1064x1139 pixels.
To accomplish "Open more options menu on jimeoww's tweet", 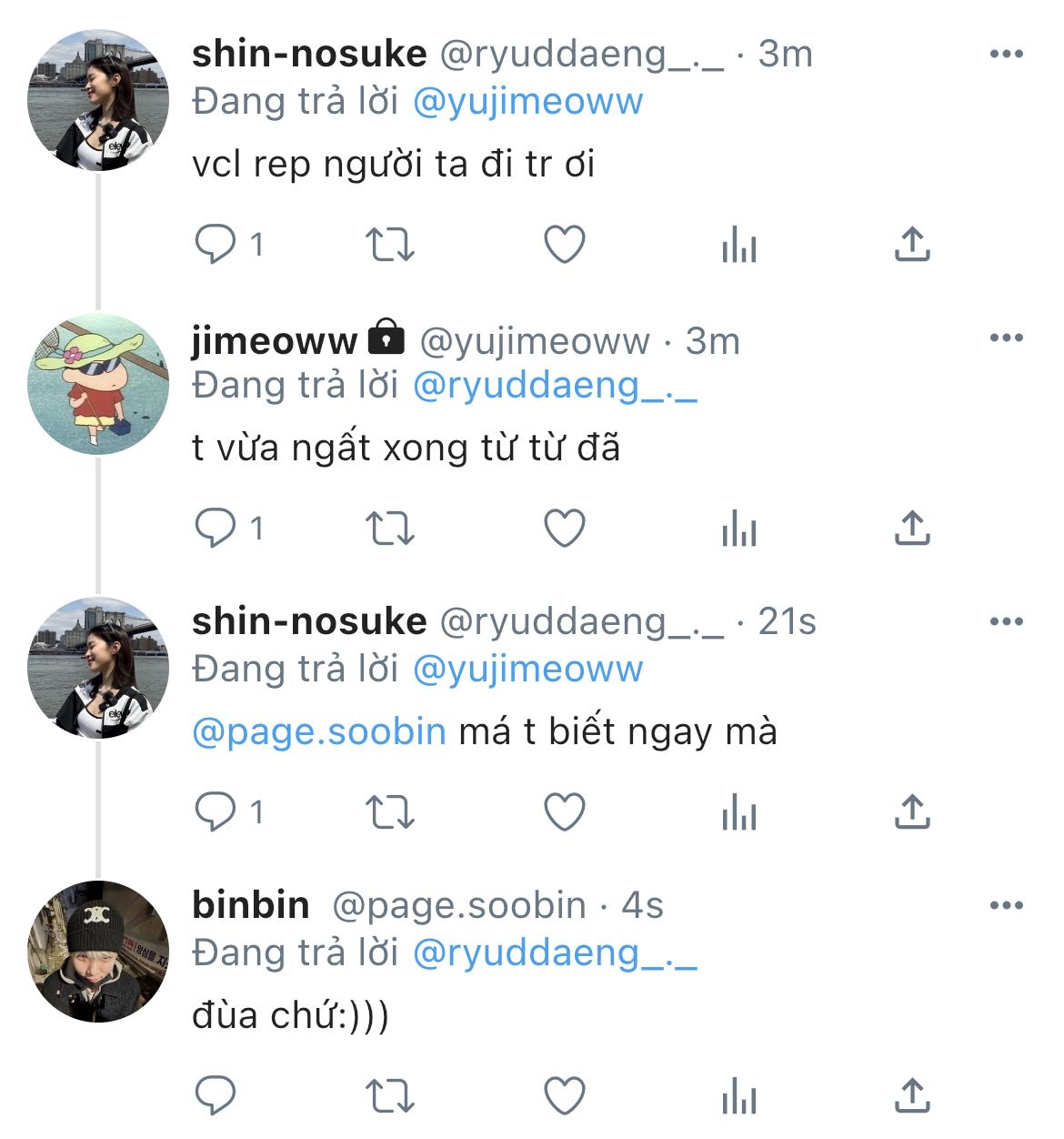I will point(1006,338).
